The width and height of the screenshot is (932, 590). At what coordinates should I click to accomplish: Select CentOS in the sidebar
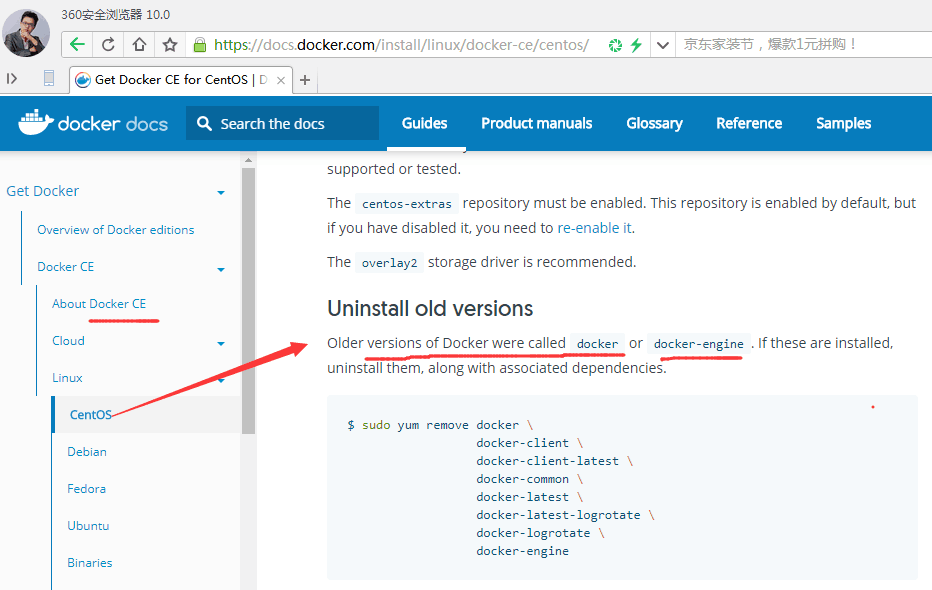point(90,415)
